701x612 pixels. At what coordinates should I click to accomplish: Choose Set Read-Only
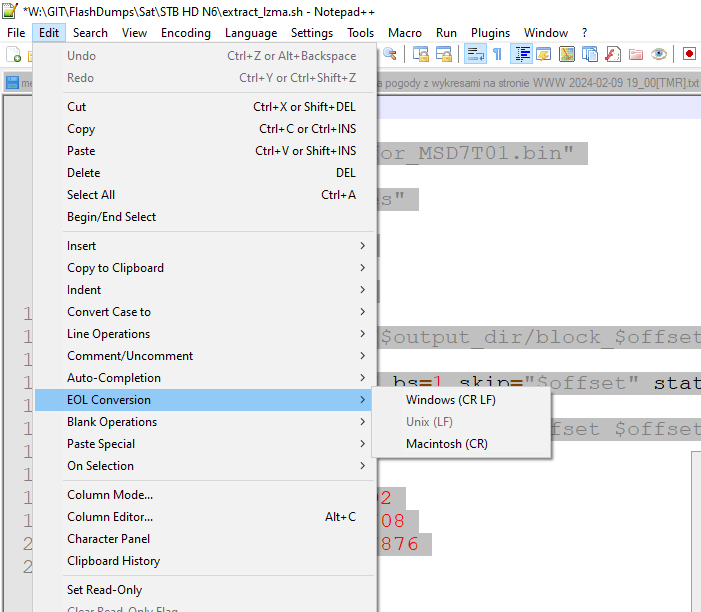tap(205, 590)
